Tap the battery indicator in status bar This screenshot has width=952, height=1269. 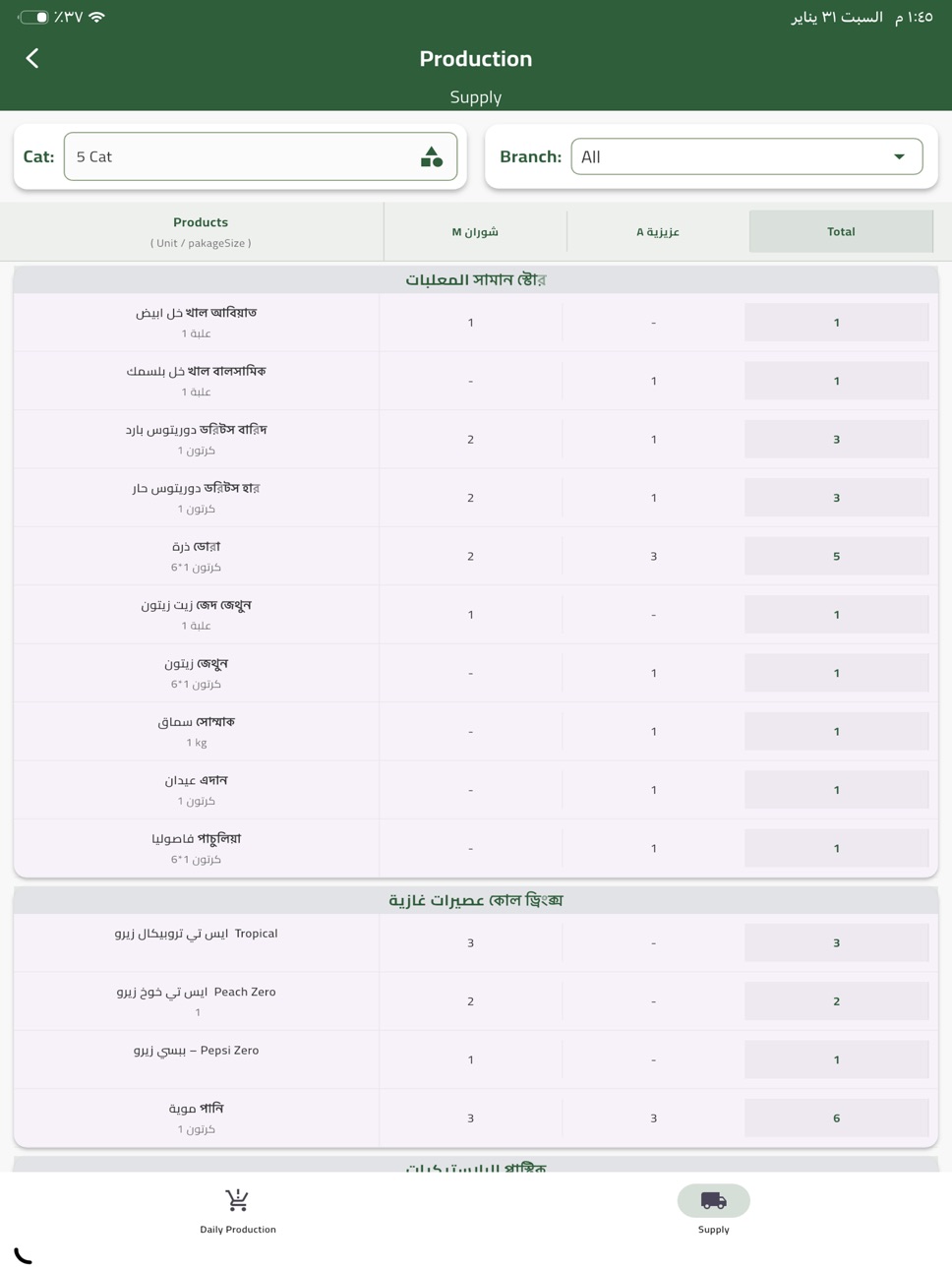33,17
